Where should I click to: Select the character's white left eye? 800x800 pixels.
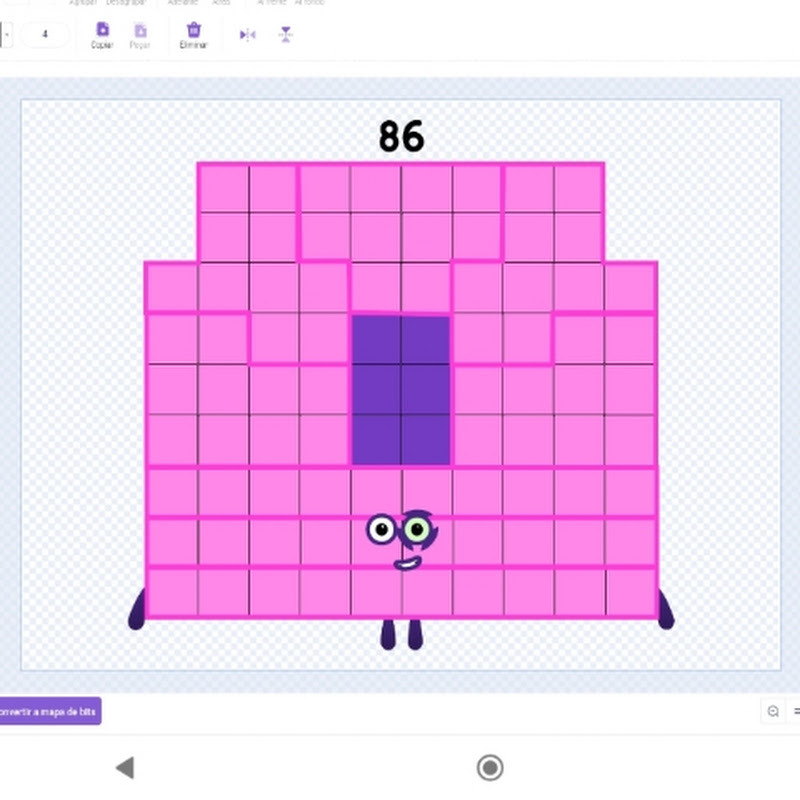(381, 529)
